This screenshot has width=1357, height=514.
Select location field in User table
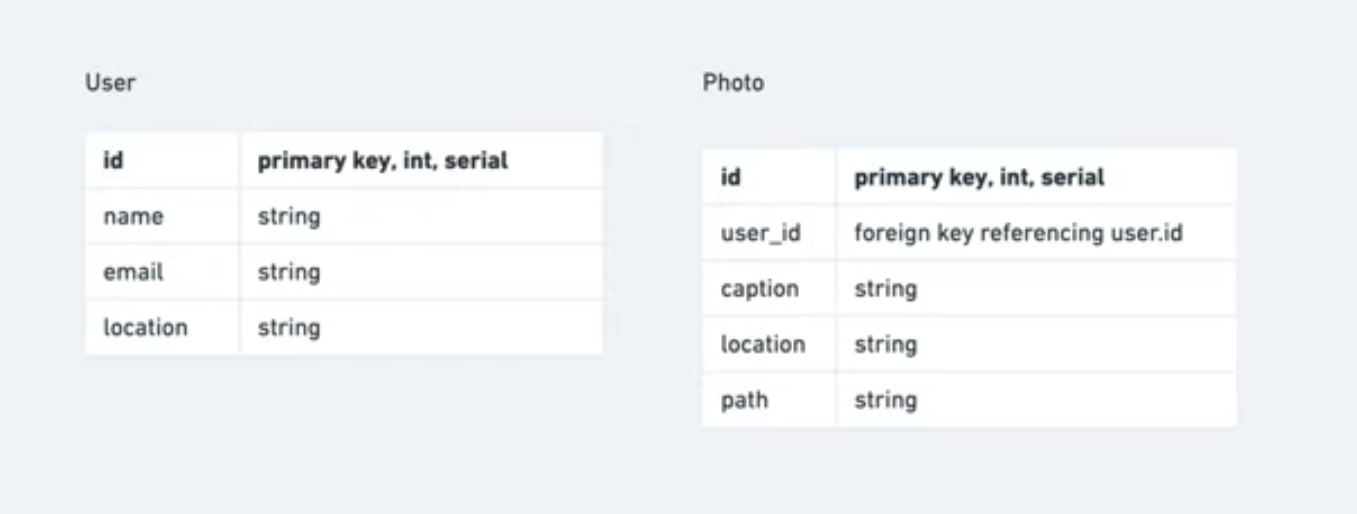145,328
